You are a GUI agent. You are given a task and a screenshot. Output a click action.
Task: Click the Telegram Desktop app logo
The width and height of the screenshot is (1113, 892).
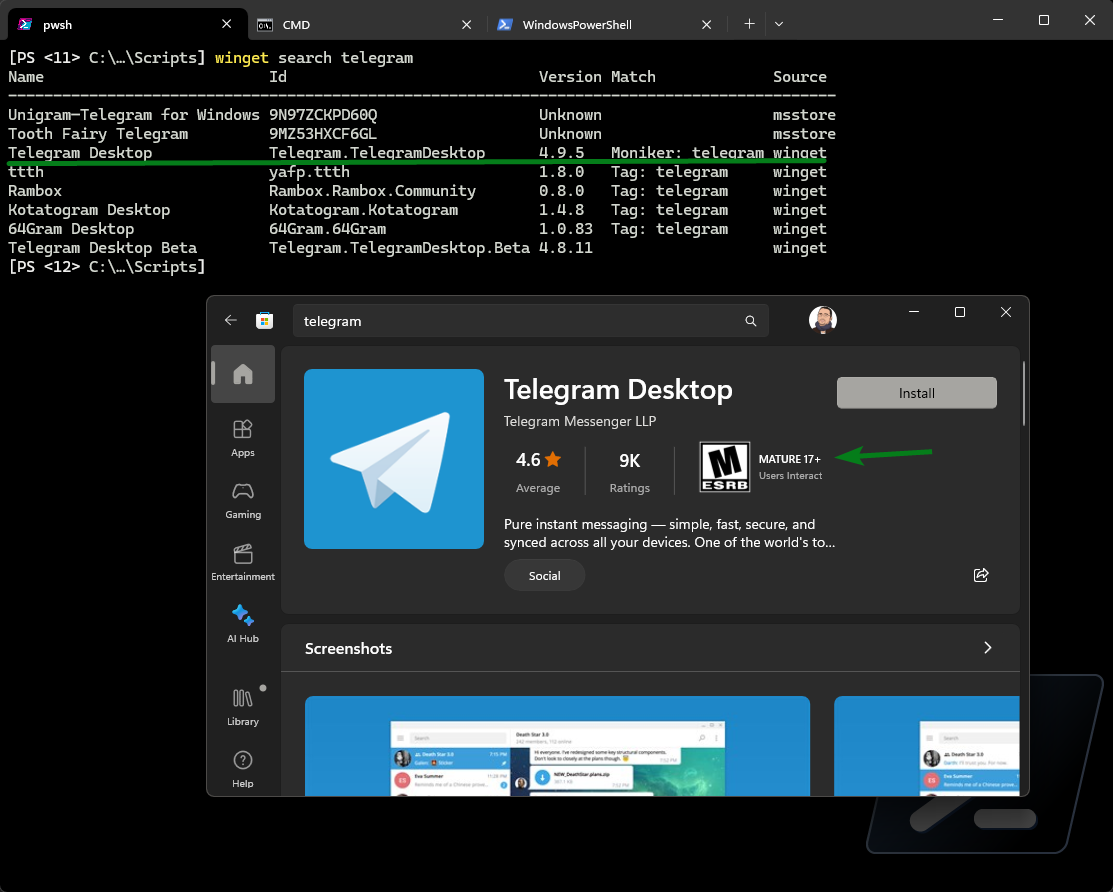pos(394,458)
